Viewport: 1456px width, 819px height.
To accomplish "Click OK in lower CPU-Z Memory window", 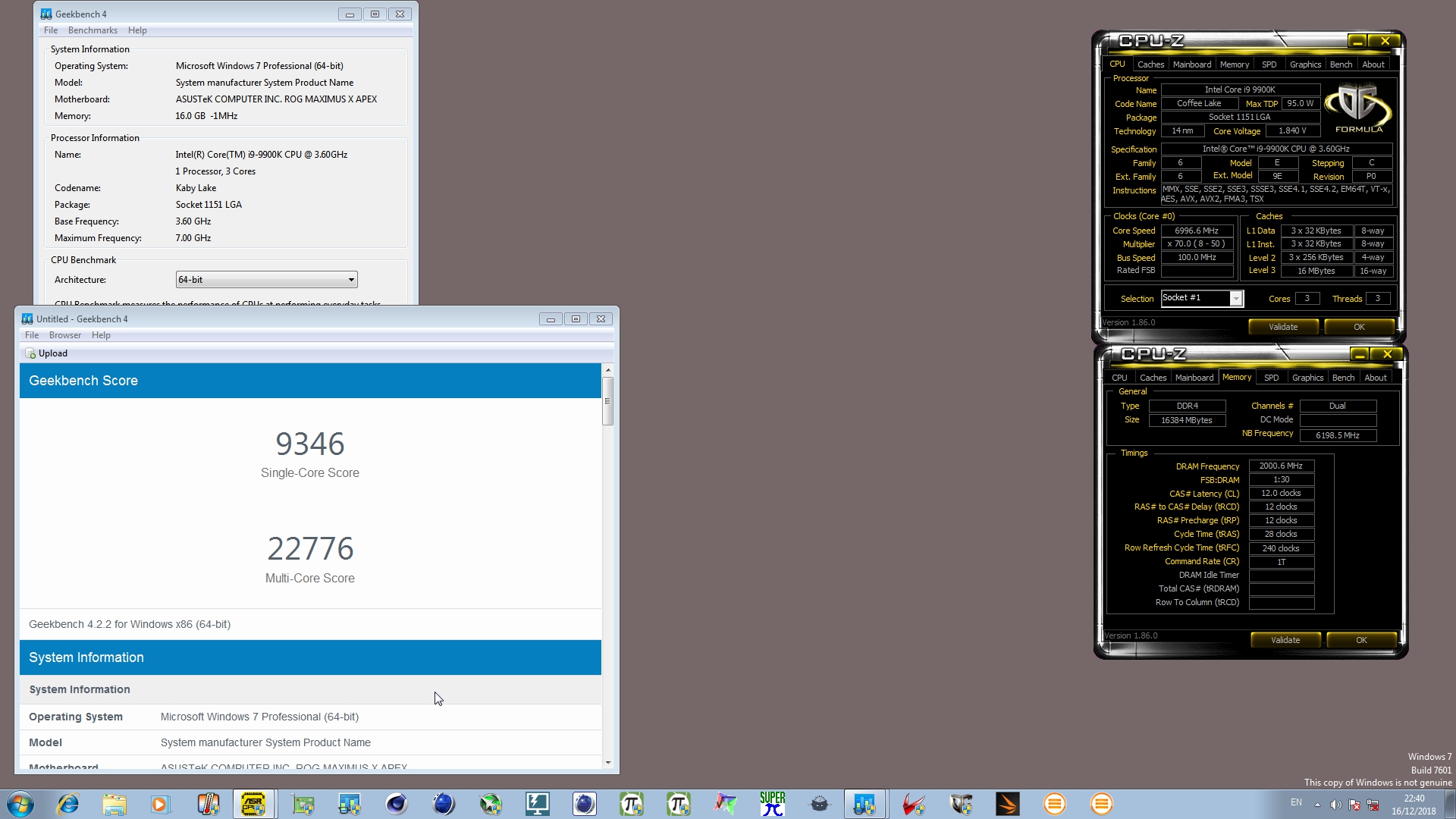I will click(x=1361, y=640).
